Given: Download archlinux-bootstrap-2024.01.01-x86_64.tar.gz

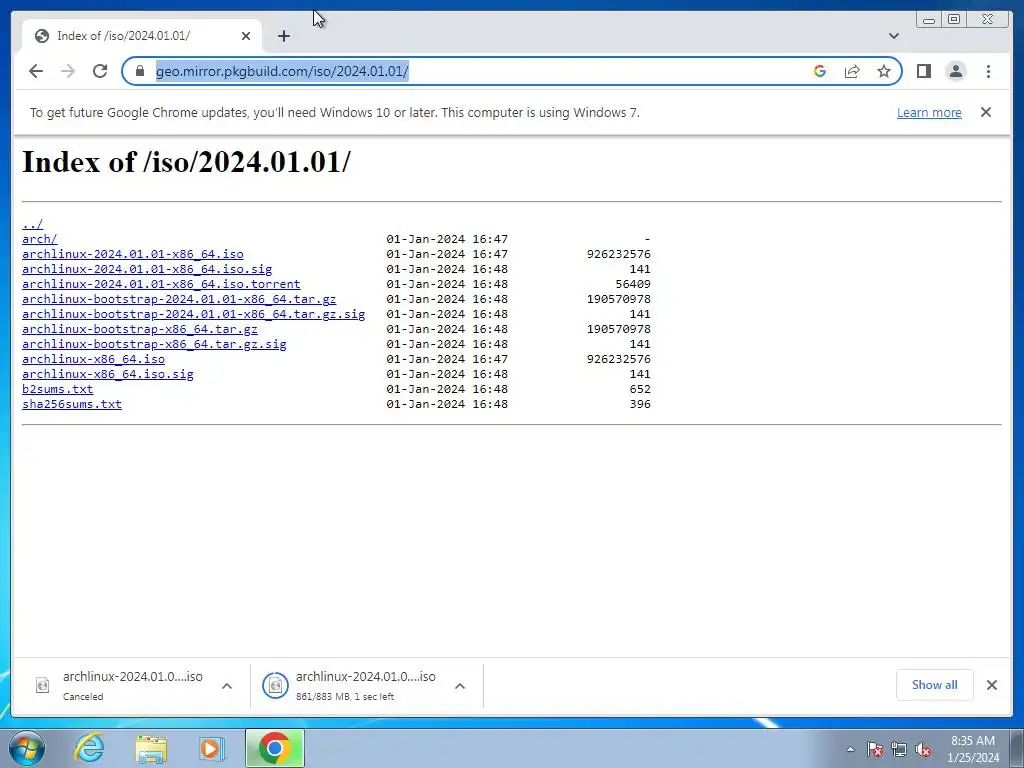Looking at the screenshot, I should click(179, 299).
